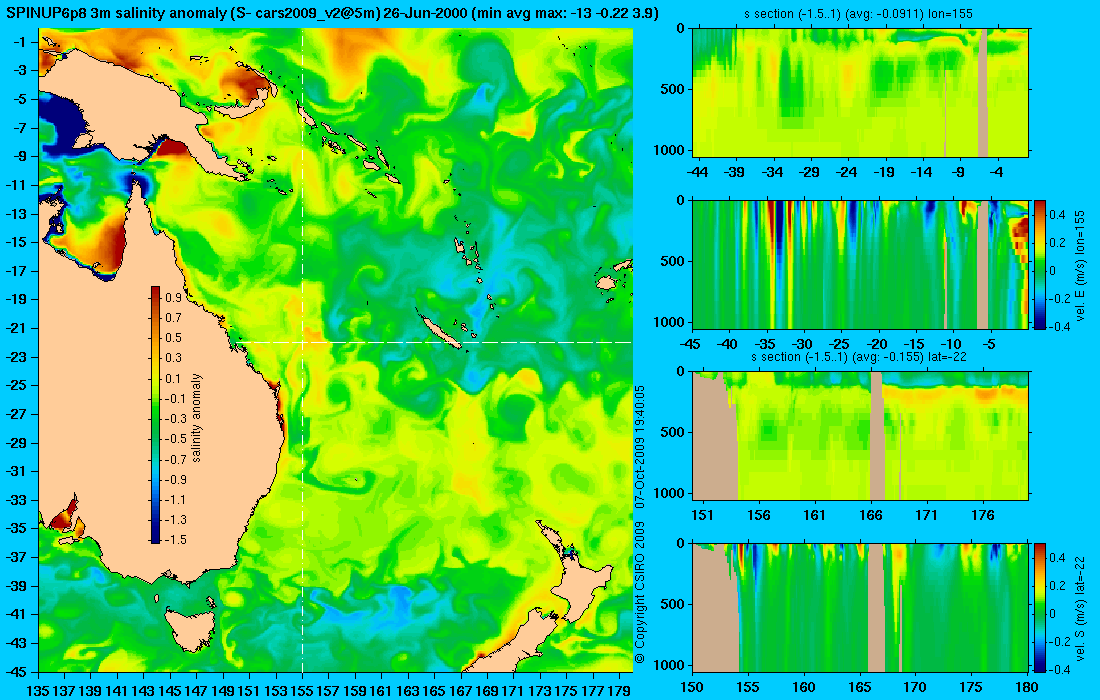The width and height of the screenshot is (1100, 700).
Task: Click the 167 longitude tick on the map axis
Action: 460,691
